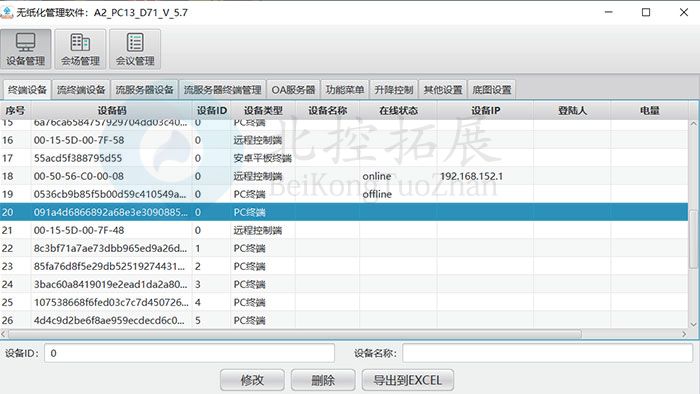Image resolution: width=700 pixels, height=394 pixels.
Task: Open the 会议管理 meeting management section
Action: (135, 49)
